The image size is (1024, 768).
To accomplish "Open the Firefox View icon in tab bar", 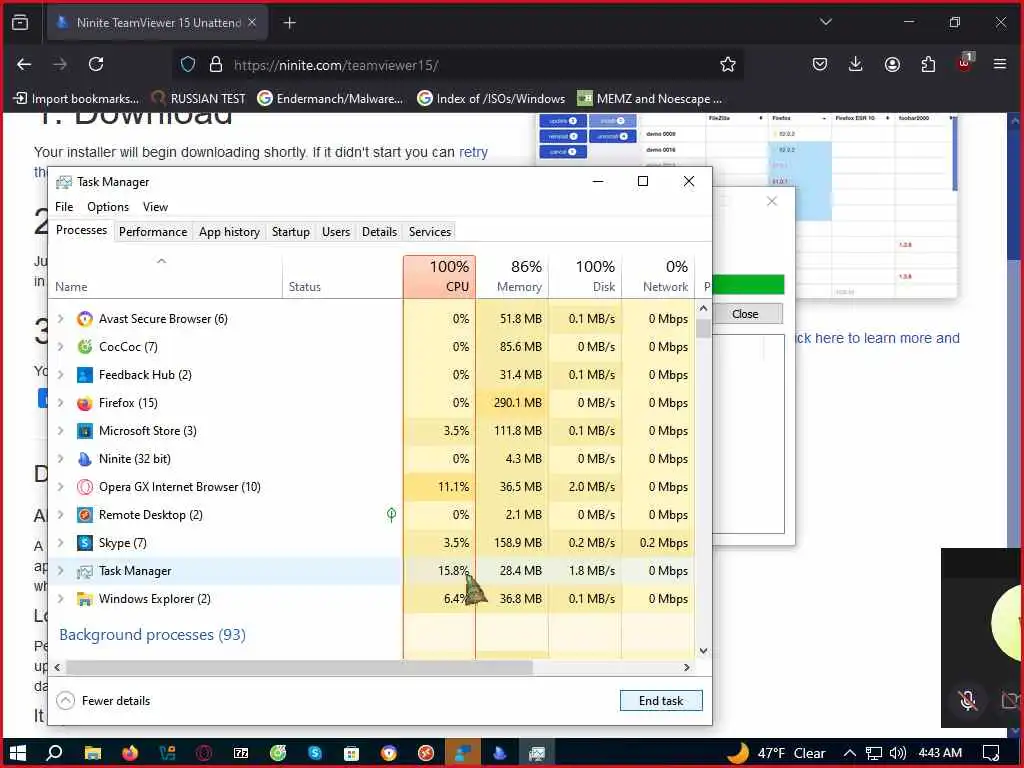I will (20, 23).
